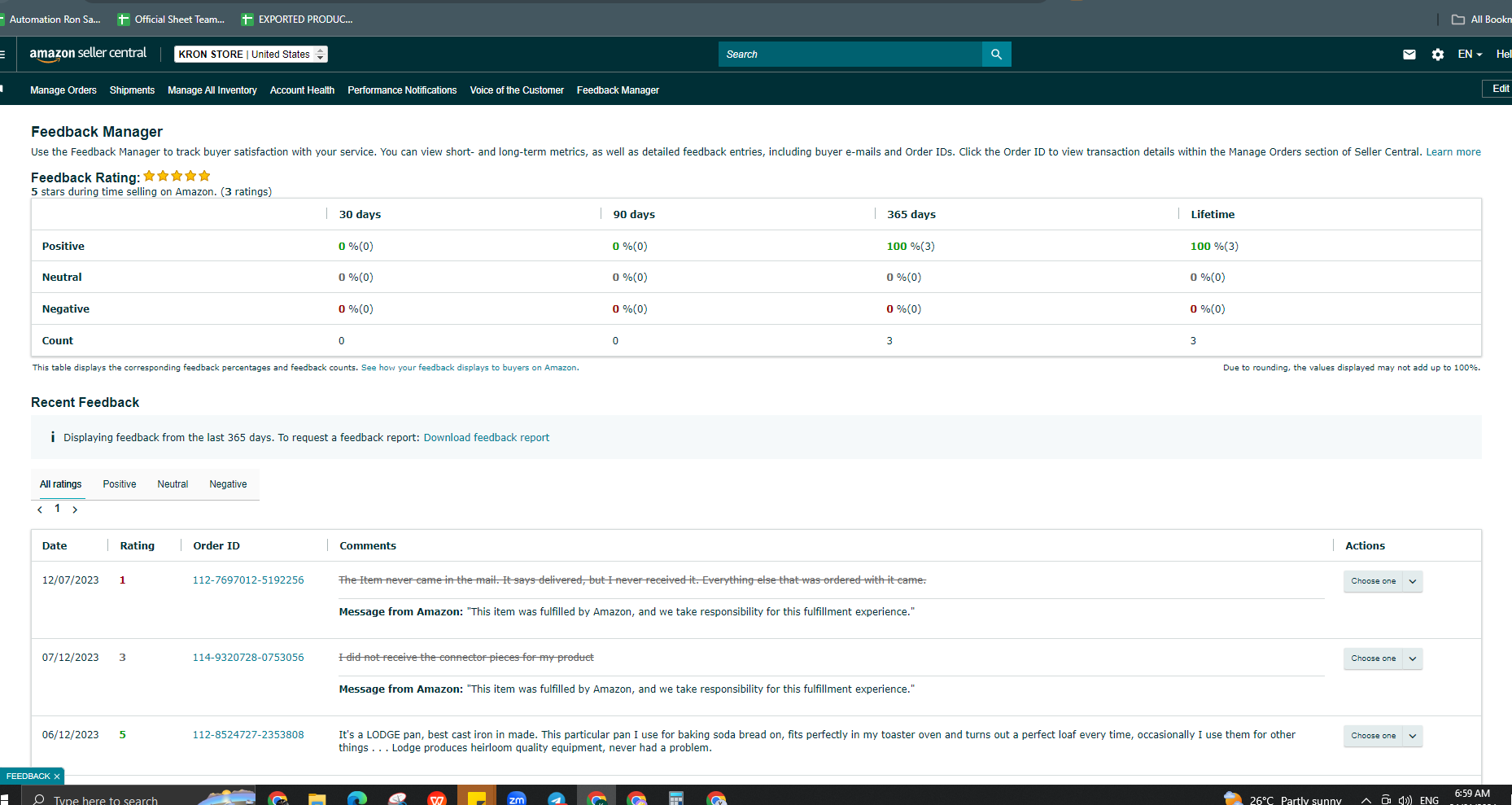
Task: Open the Calculator app in the taskbar
Action: coord(676,798)
